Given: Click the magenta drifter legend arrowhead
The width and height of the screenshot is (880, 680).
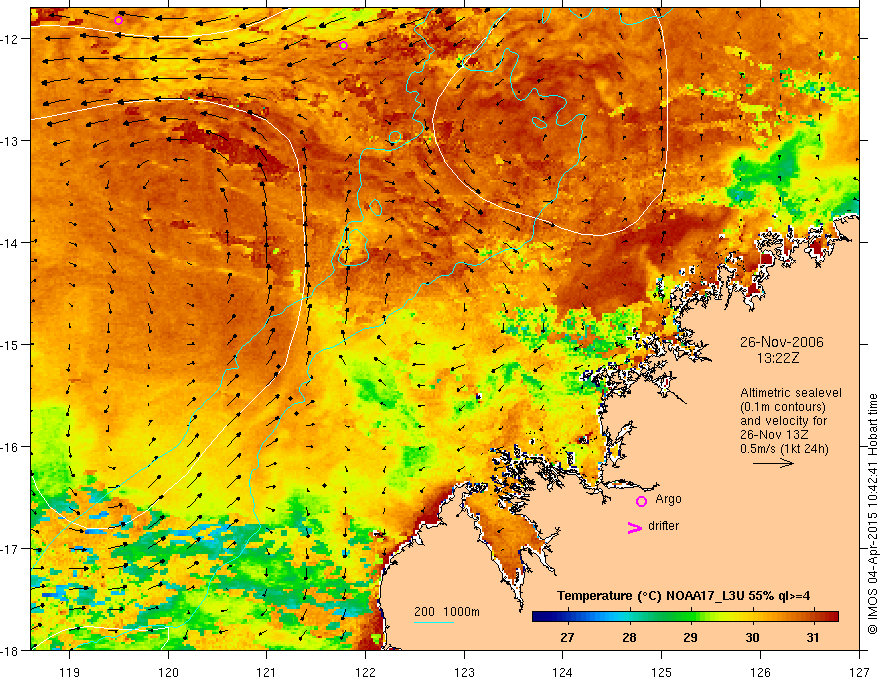Looking at the screenshot, I should tap(634, 527).
